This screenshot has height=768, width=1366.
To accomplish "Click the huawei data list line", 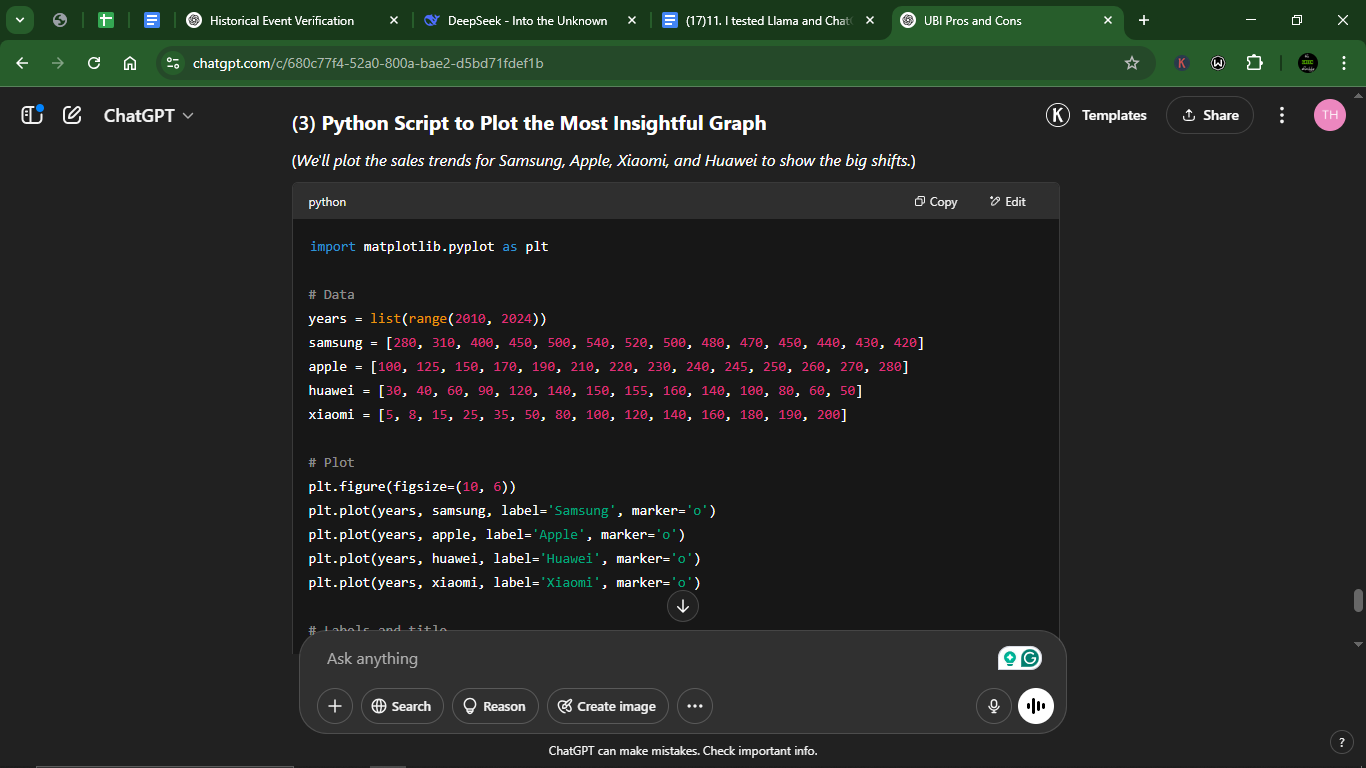I will [586, 391].
